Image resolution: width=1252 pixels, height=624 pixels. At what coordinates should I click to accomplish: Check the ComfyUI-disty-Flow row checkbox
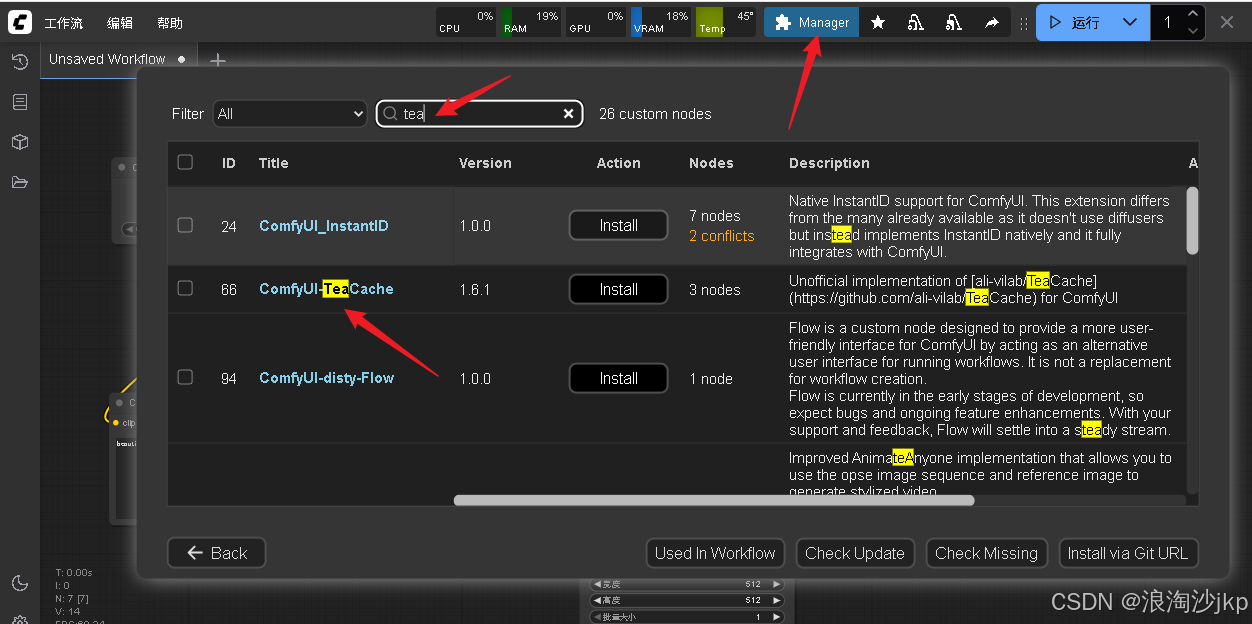(185, 377)
